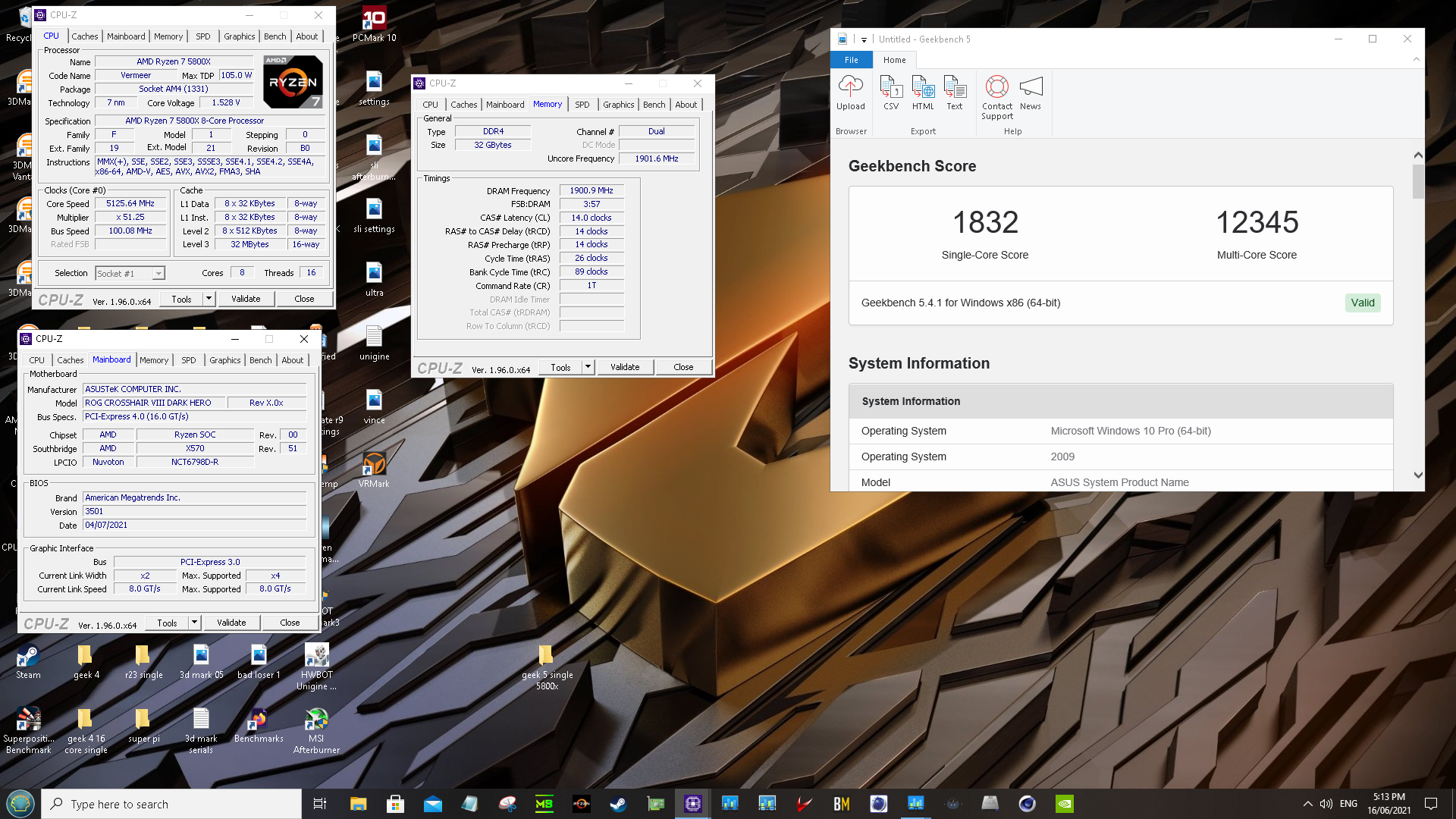Open NVIDIA icon on the taskbar
The width and height of the screenshot is (1456, 819).
(x=1064, y=804)
